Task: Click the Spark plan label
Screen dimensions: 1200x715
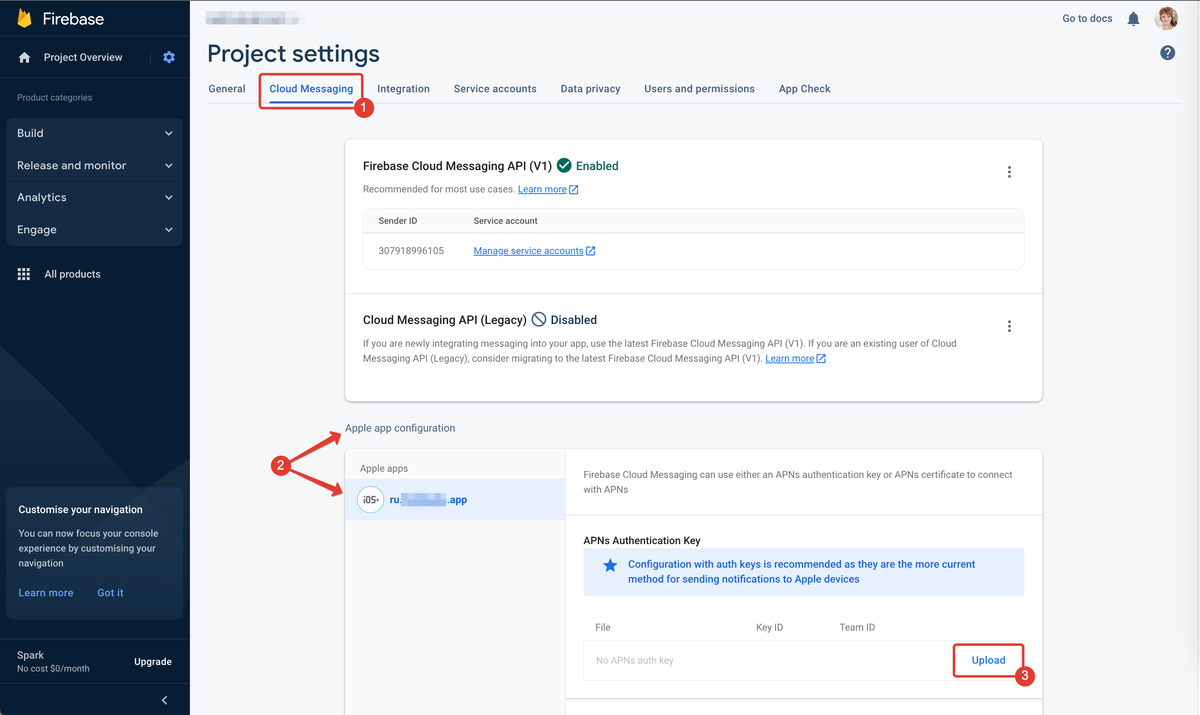Action: tap(30, 655)
